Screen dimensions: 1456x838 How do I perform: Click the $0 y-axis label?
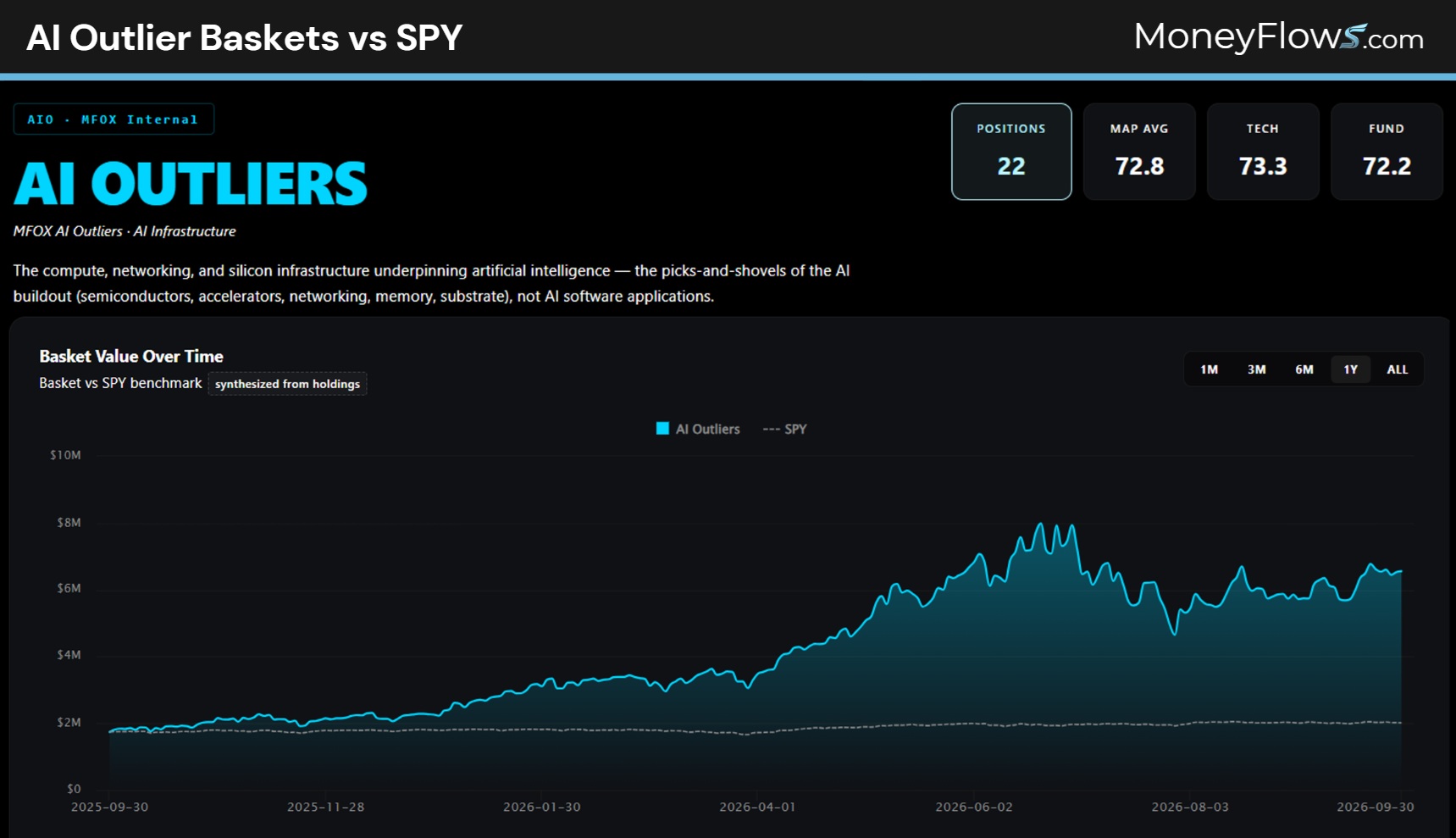pos(74,789)
